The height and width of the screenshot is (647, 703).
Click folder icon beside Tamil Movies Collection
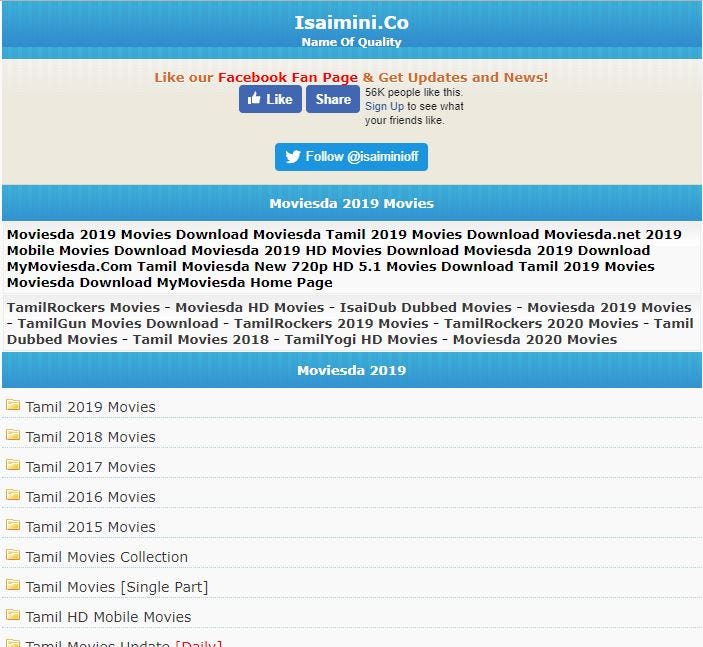coord(13,555)
